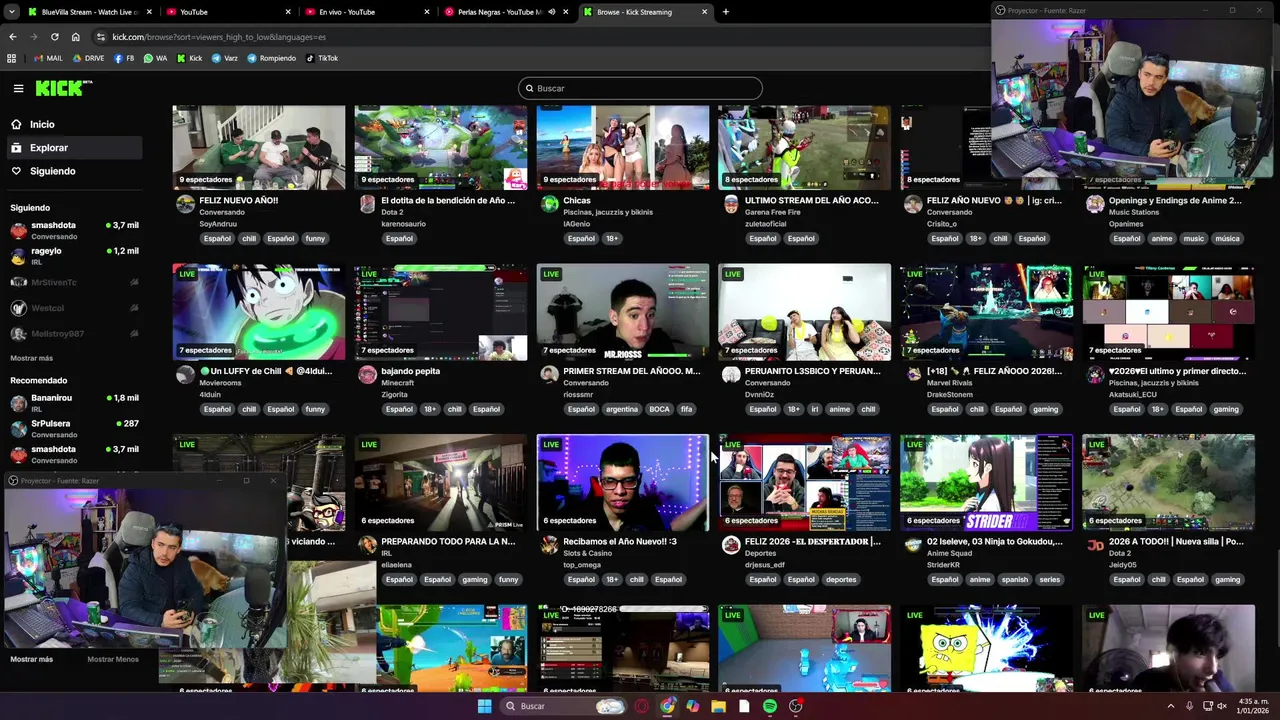
Task: Click the argentina tag under riossmr
Action: pos(621,409)
